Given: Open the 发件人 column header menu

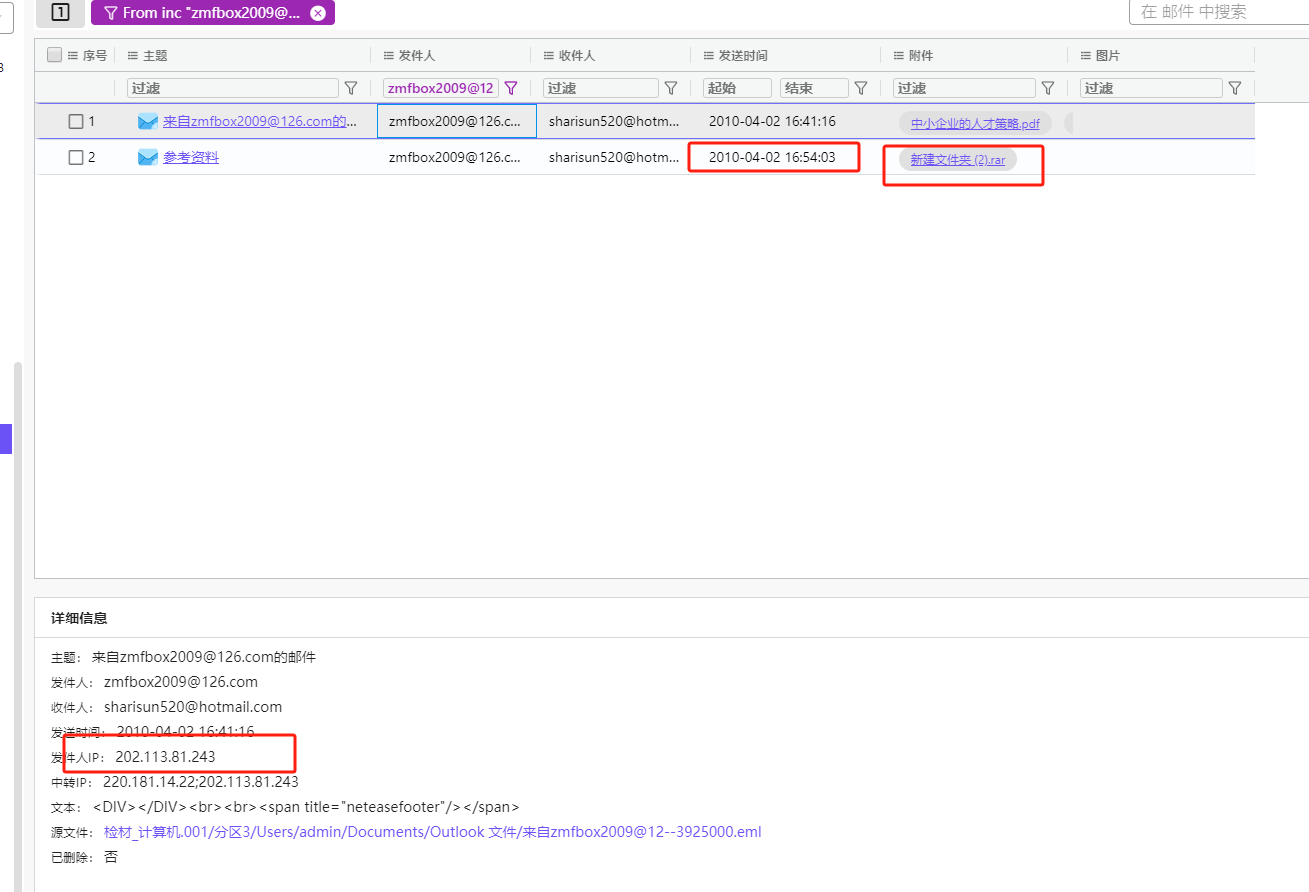Looking at the screenshot, I should point(389,56).
